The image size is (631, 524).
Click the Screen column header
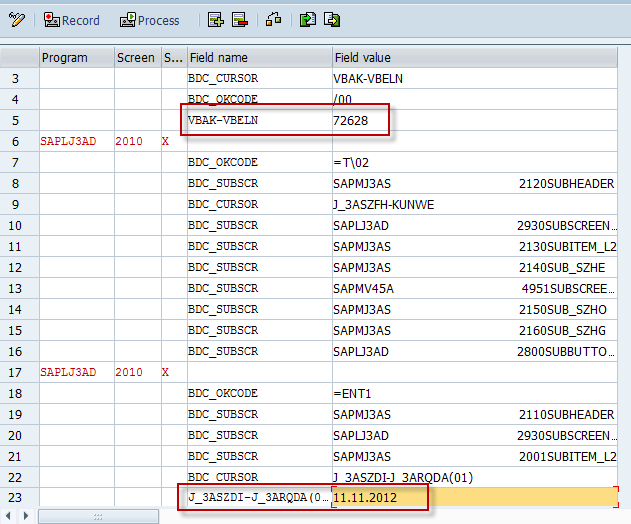(138, 58)
